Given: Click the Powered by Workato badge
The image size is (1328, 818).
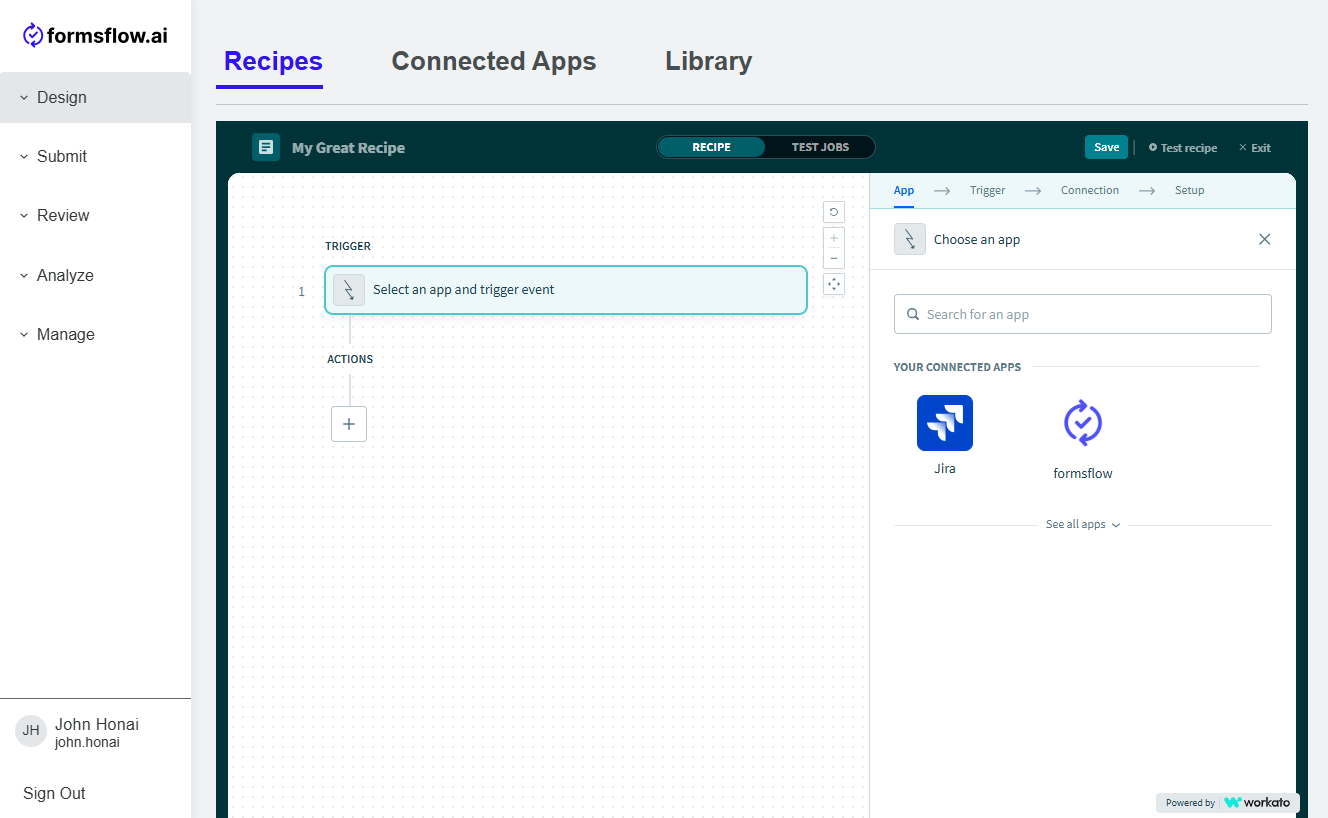Looking at the screenshot, I should pos(1229,802).
